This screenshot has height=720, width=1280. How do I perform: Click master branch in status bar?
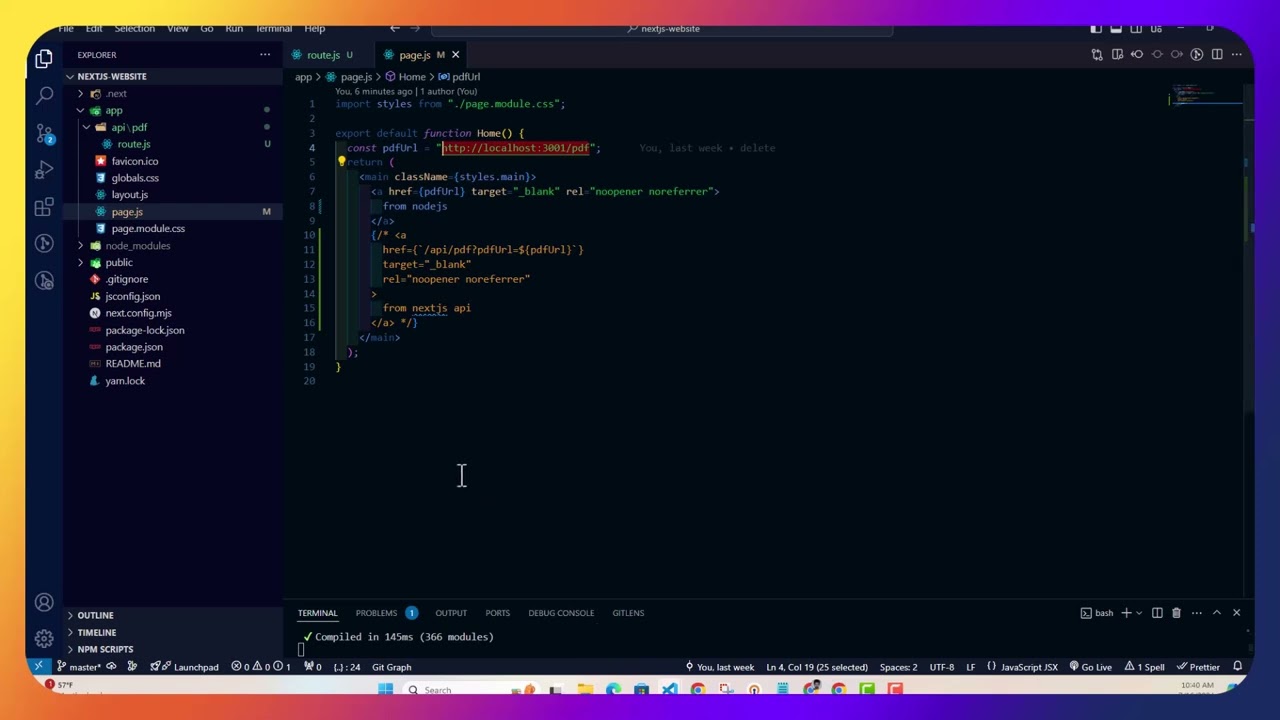pos(78,667)
